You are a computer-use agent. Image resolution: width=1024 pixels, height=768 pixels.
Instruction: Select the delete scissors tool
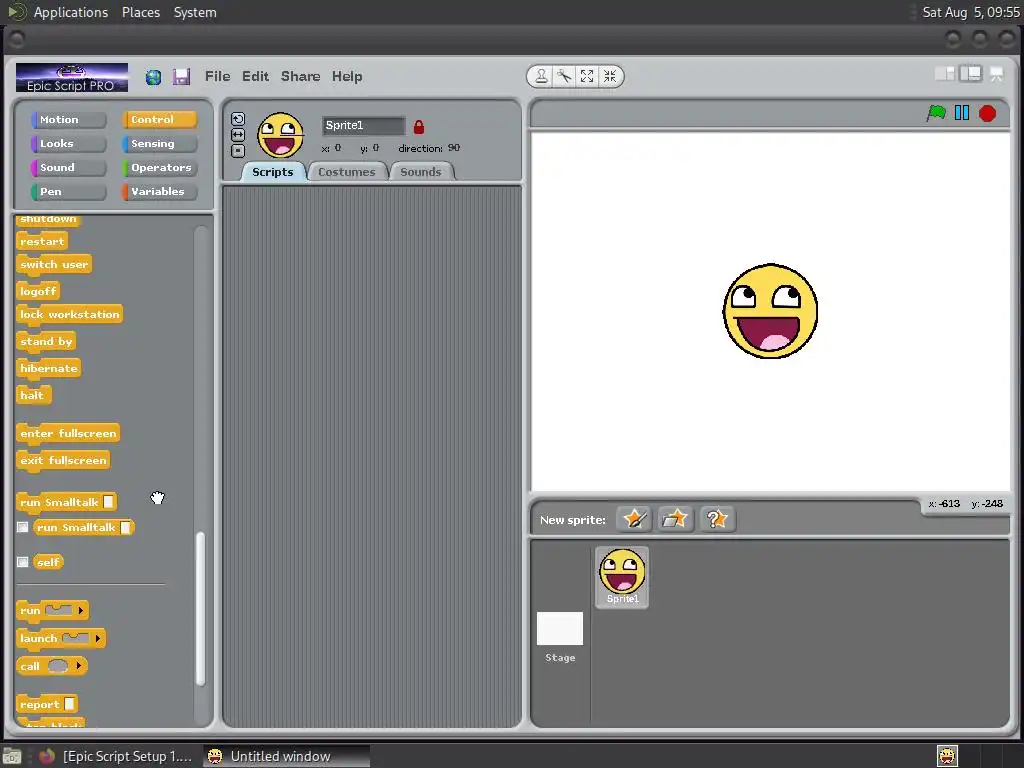tap(564, 76)
